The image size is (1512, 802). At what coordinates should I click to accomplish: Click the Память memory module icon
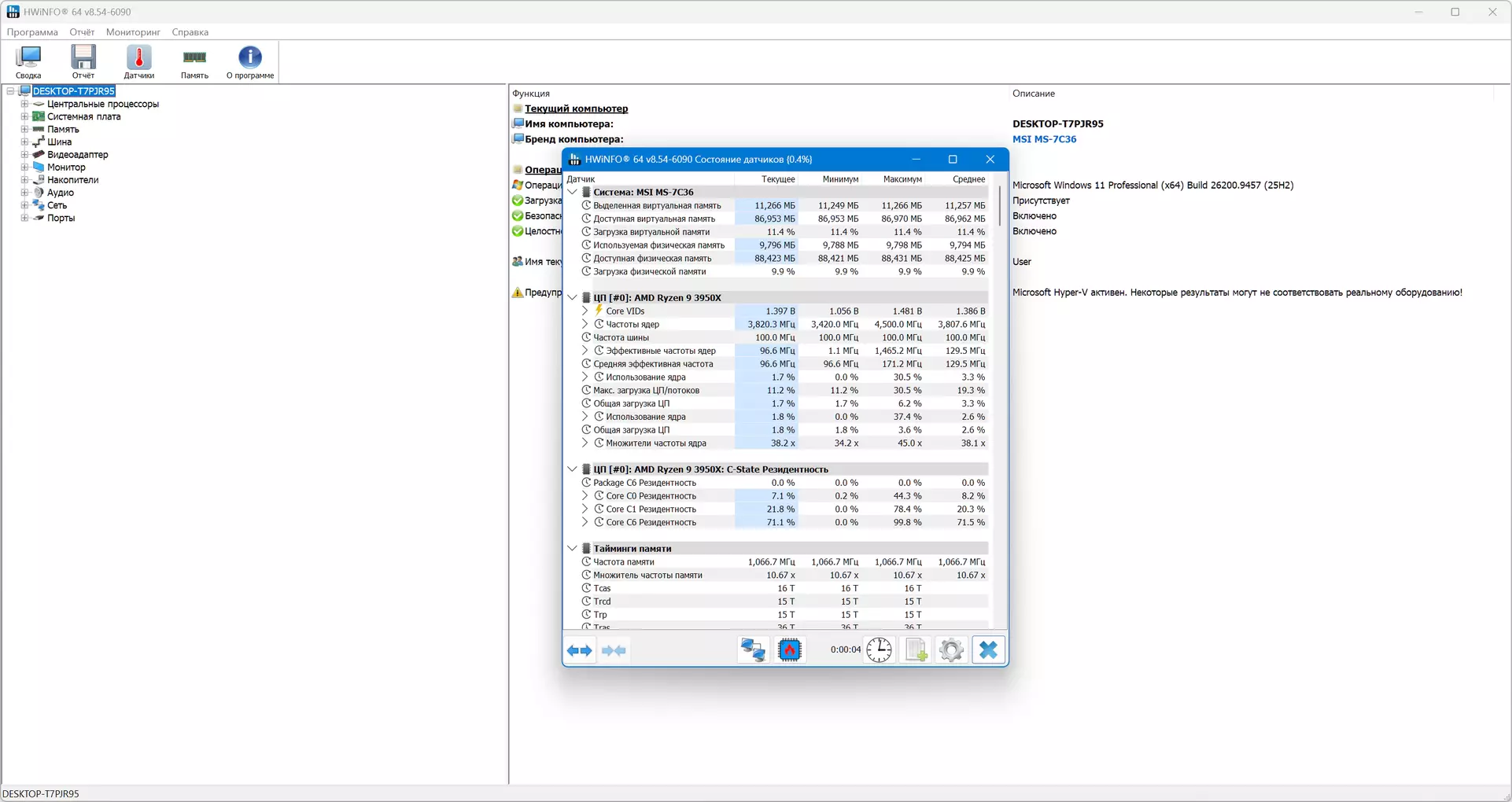coord(194,62)
